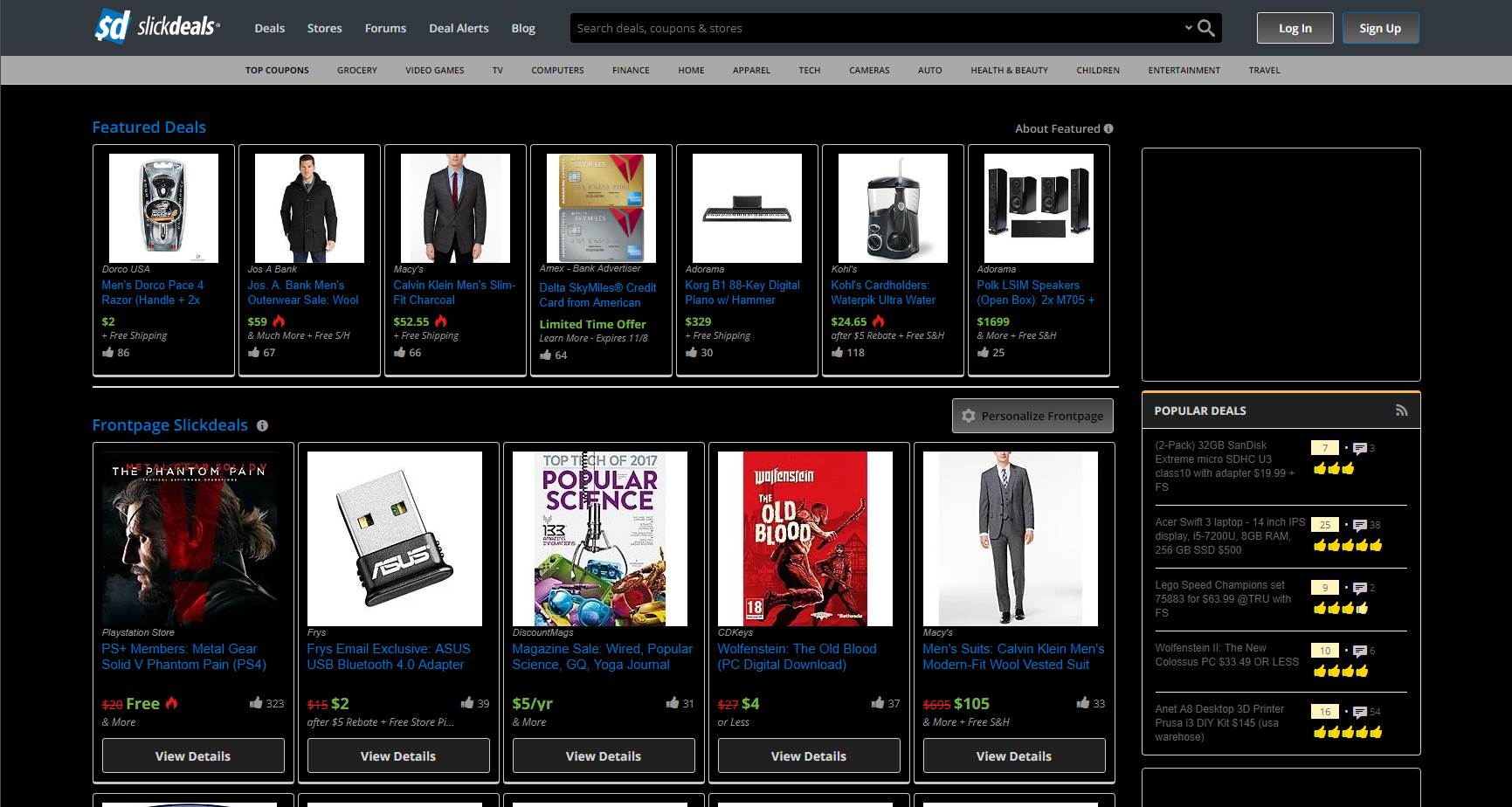Click the comment bubble on the Acer Swift deal
Viewport: 1512px width, 807px height.
click(x=1360, y=525)
